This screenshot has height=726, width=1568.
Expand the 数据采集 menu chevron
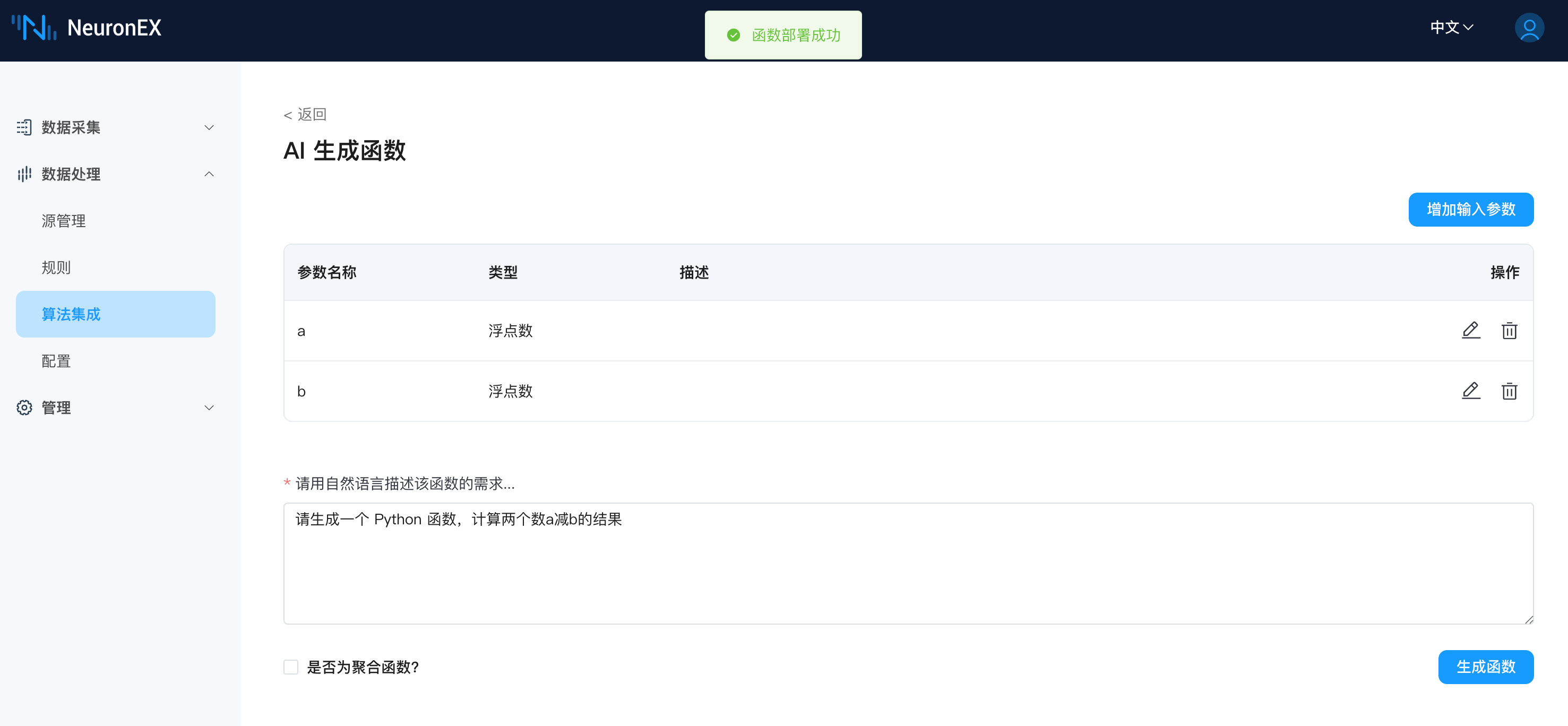[209, 127]
